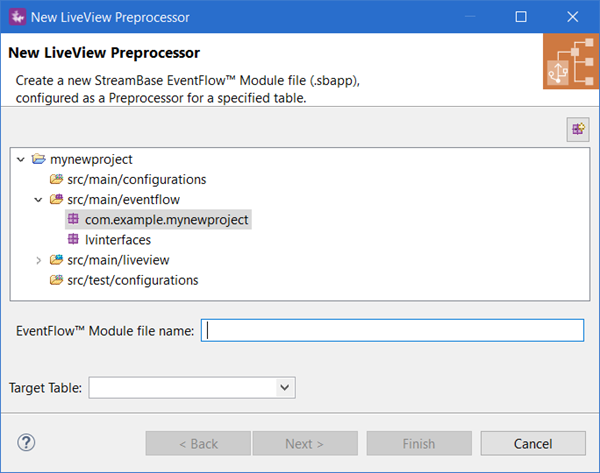Click the EventFlow Module file name field
Screen dimensions: 600x473
tap(392, 331)
